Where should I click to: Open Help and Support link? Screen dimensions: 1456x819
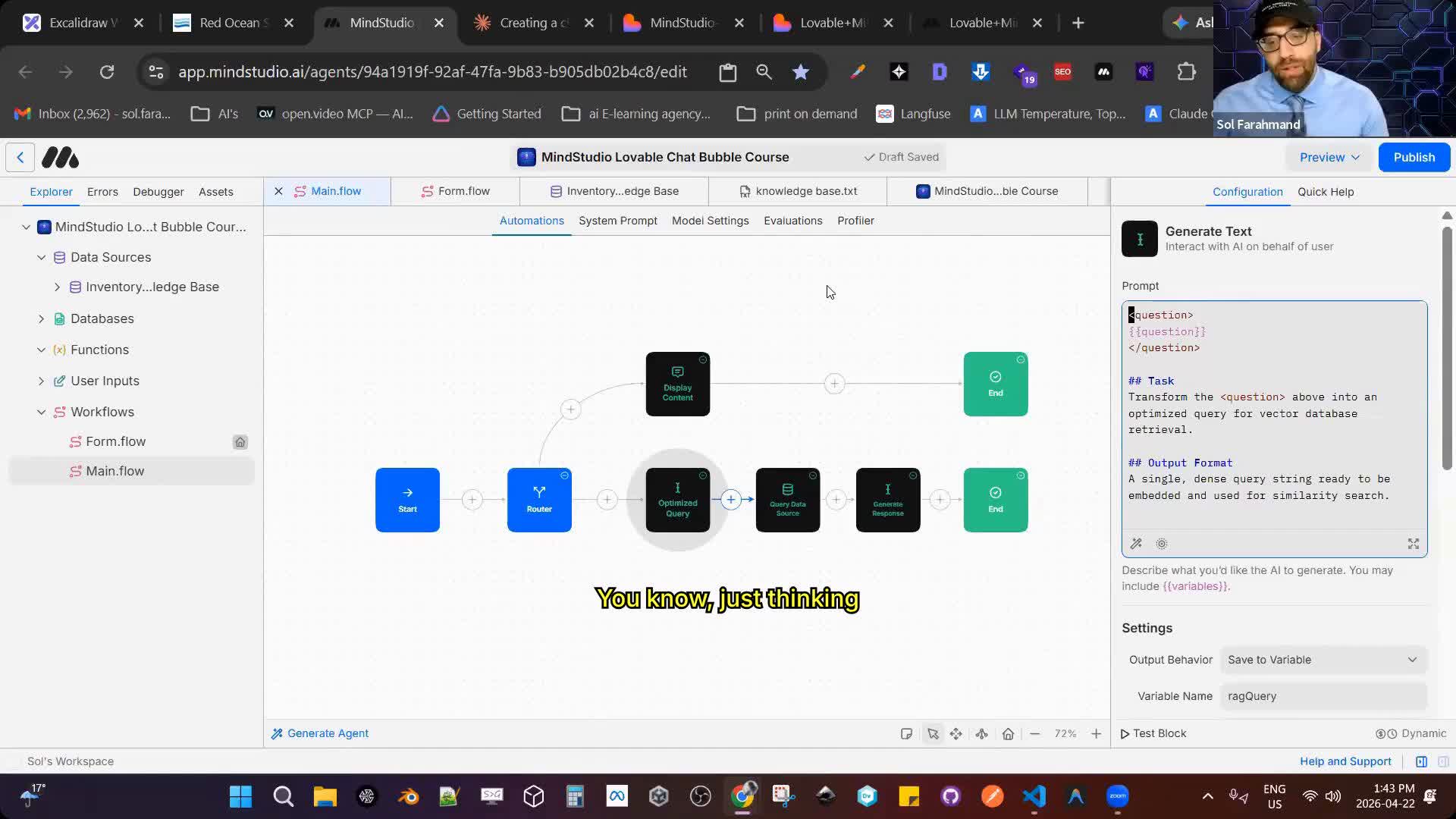point(1345,761)
